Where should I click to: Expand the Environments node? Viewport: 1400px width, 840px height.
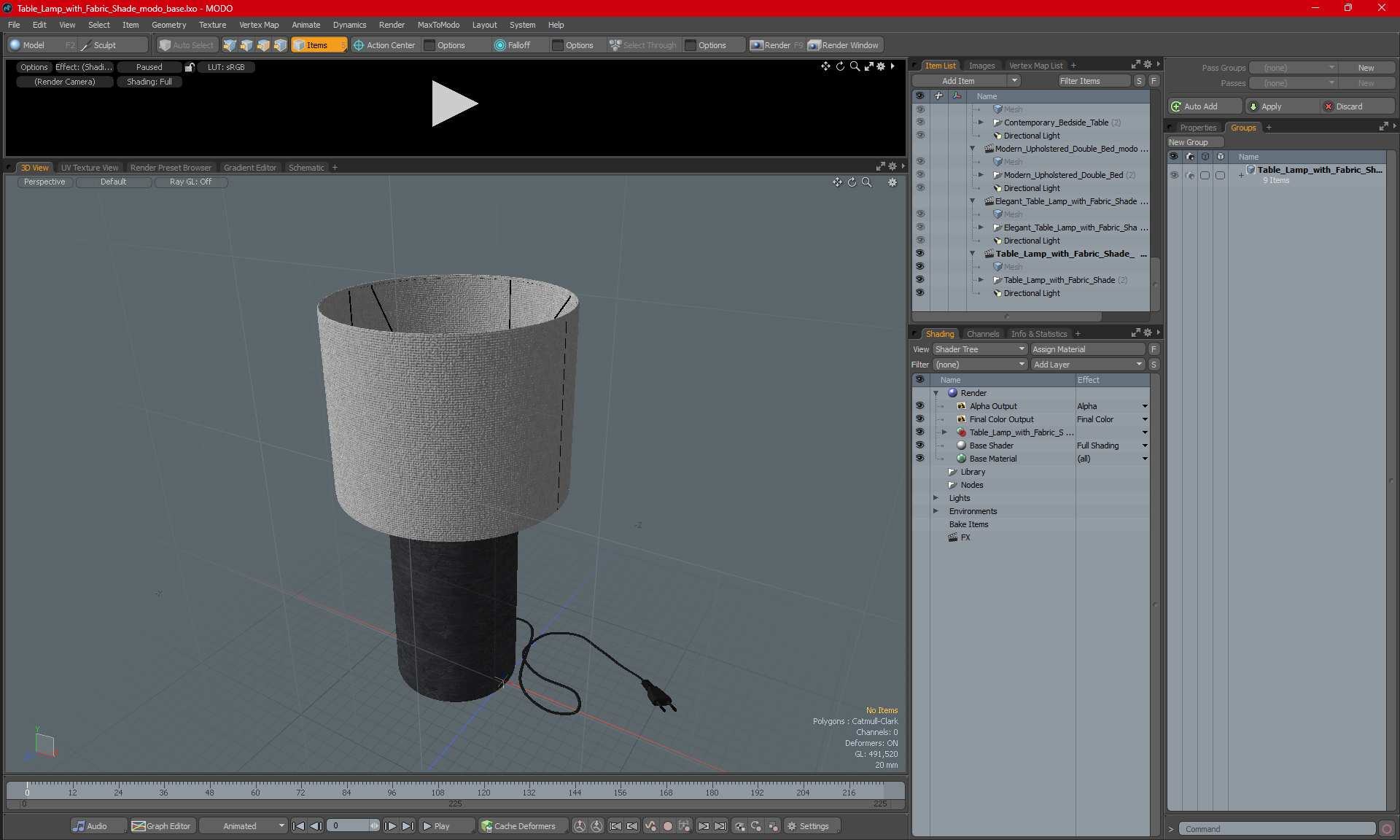point(936,511)
